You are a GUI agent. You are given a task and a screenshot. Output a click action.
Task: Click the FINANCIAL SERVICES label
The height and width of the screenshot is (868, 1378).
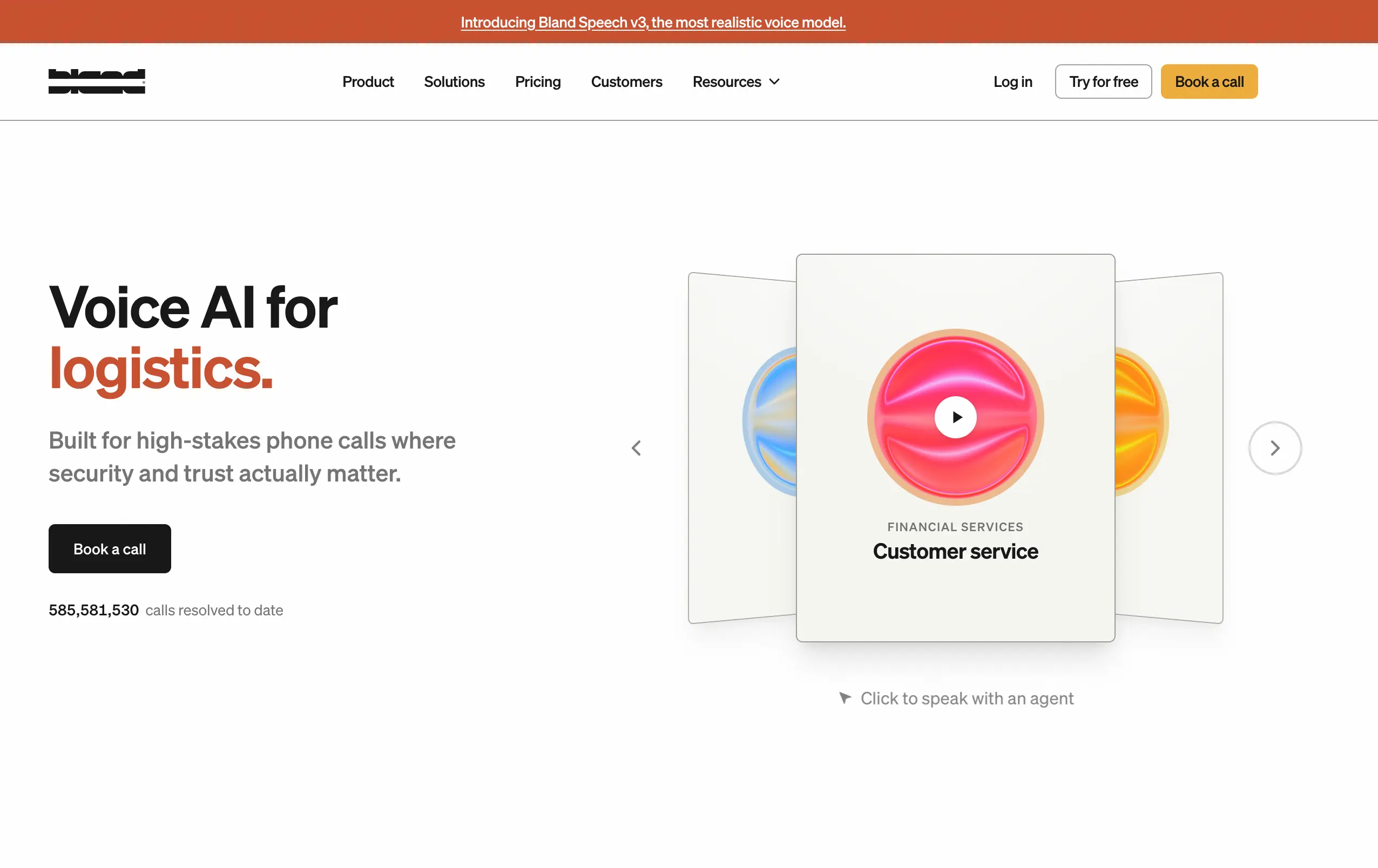(955, 527)
